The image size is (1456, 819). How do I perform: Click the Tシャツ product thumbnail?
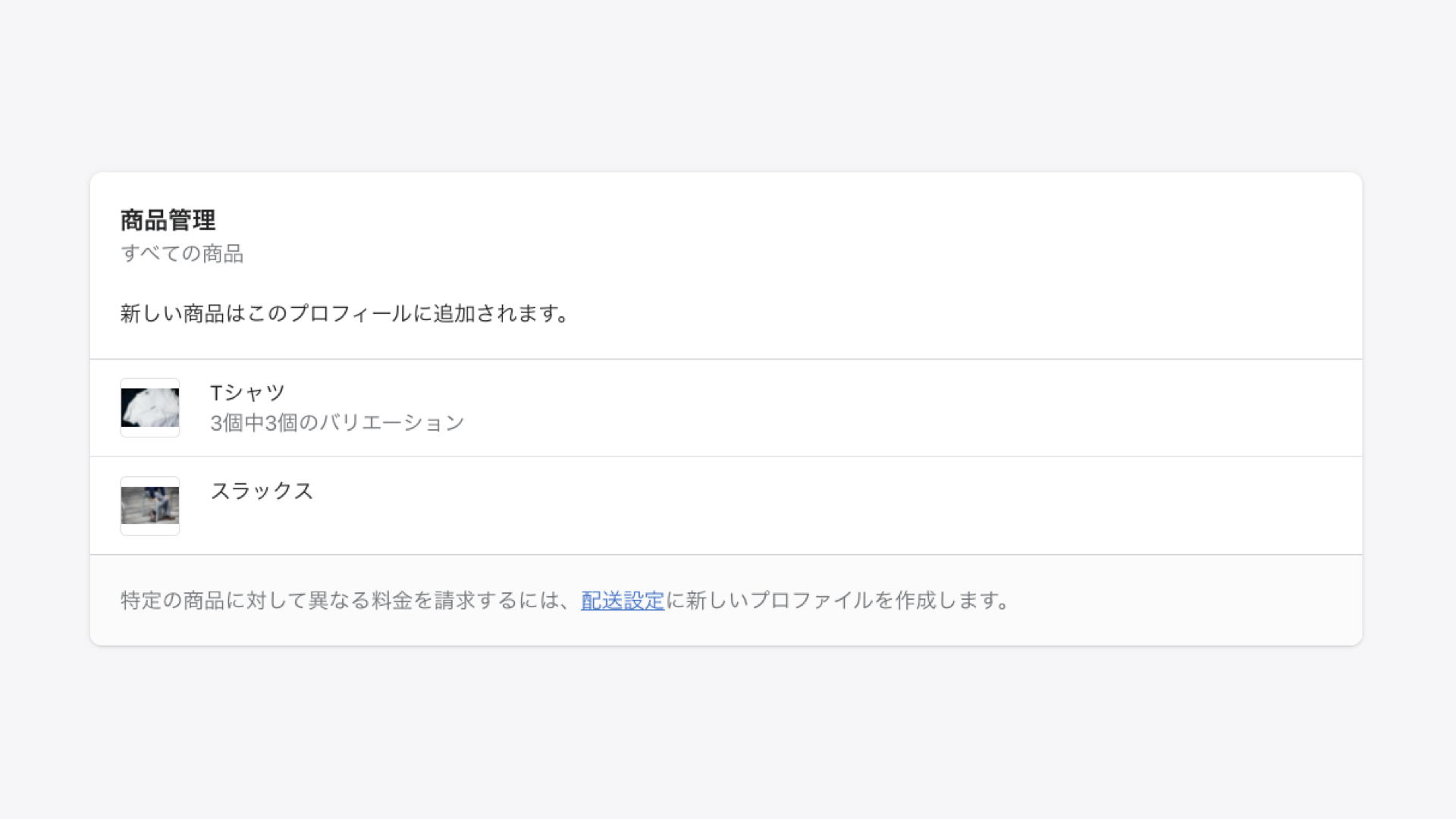150,408
